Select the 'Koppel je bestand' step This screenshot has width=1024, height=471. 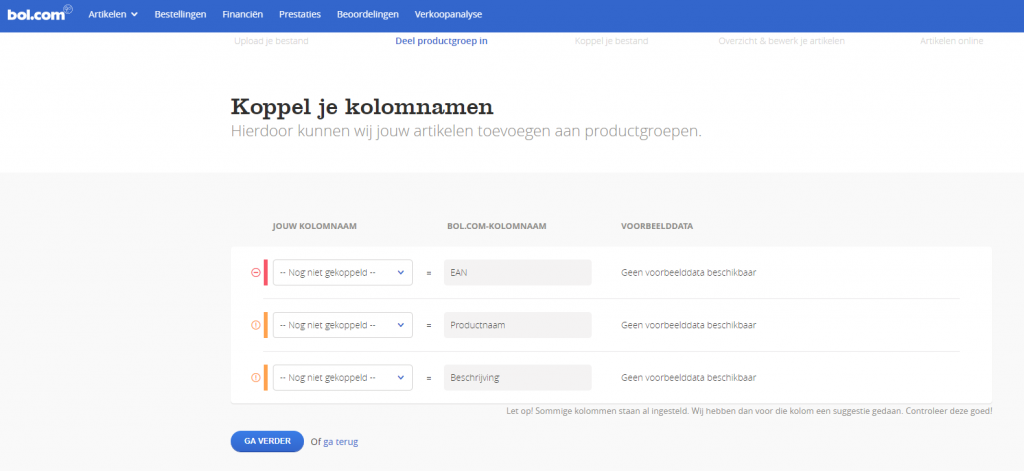[x=611, y=41]
